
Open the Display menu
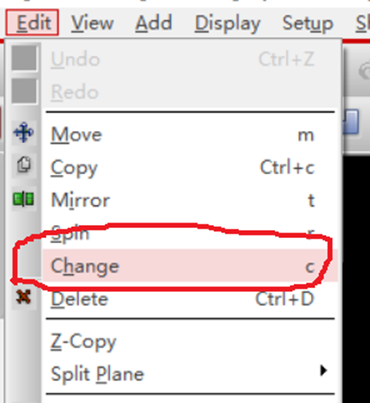click(x=228, y=24)
